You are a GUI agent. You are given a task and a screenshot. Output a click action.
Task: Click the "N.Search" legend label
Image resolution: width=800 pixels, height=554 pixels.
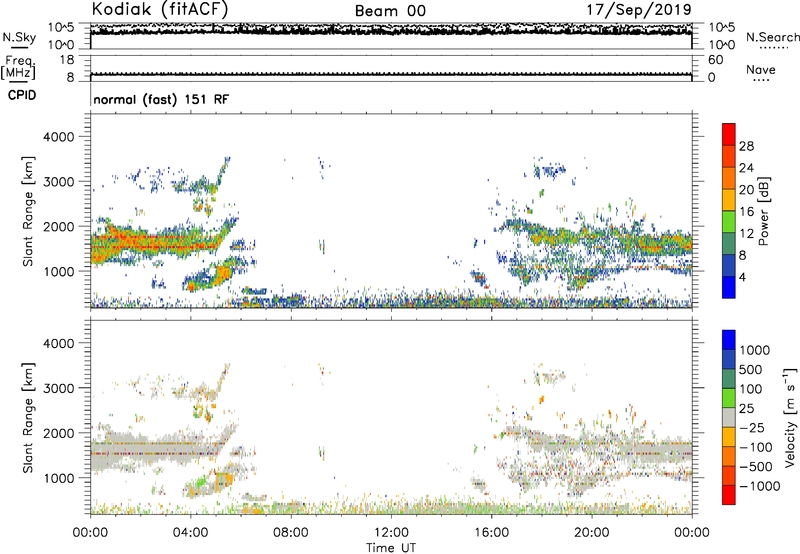point(772,37)
